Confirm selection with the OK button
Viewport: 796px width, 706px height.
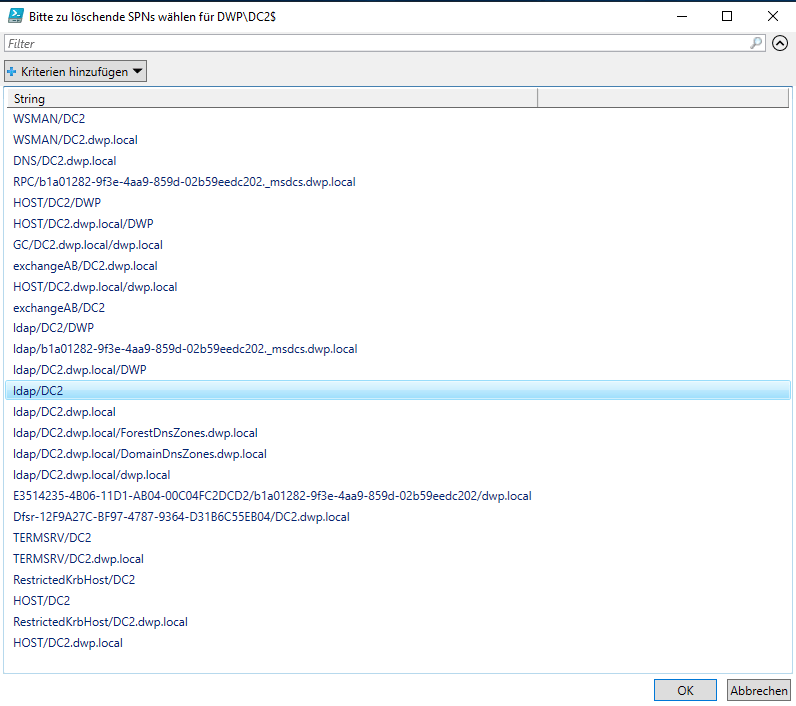[685, 690]
